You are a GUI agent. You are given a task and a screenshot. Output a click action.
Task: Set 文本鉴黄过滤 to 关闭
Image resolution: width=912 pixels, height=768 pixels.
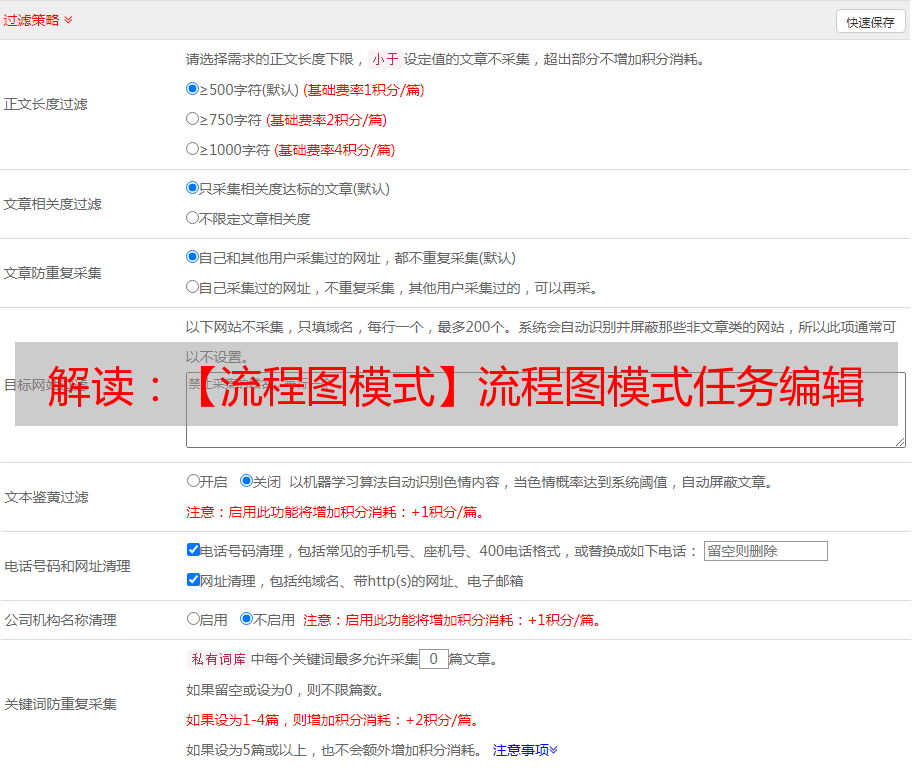(x=246, y=481)
